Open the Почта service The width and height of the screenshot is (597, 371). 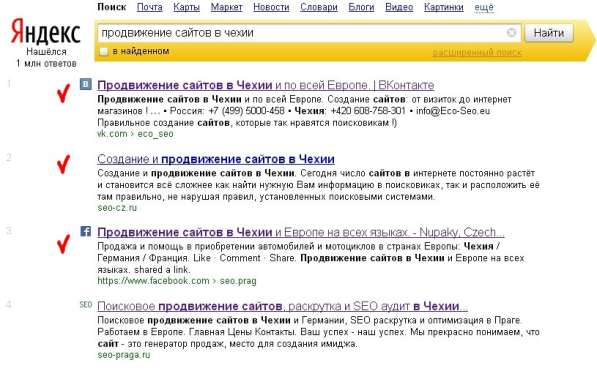(x=150, y=7)
